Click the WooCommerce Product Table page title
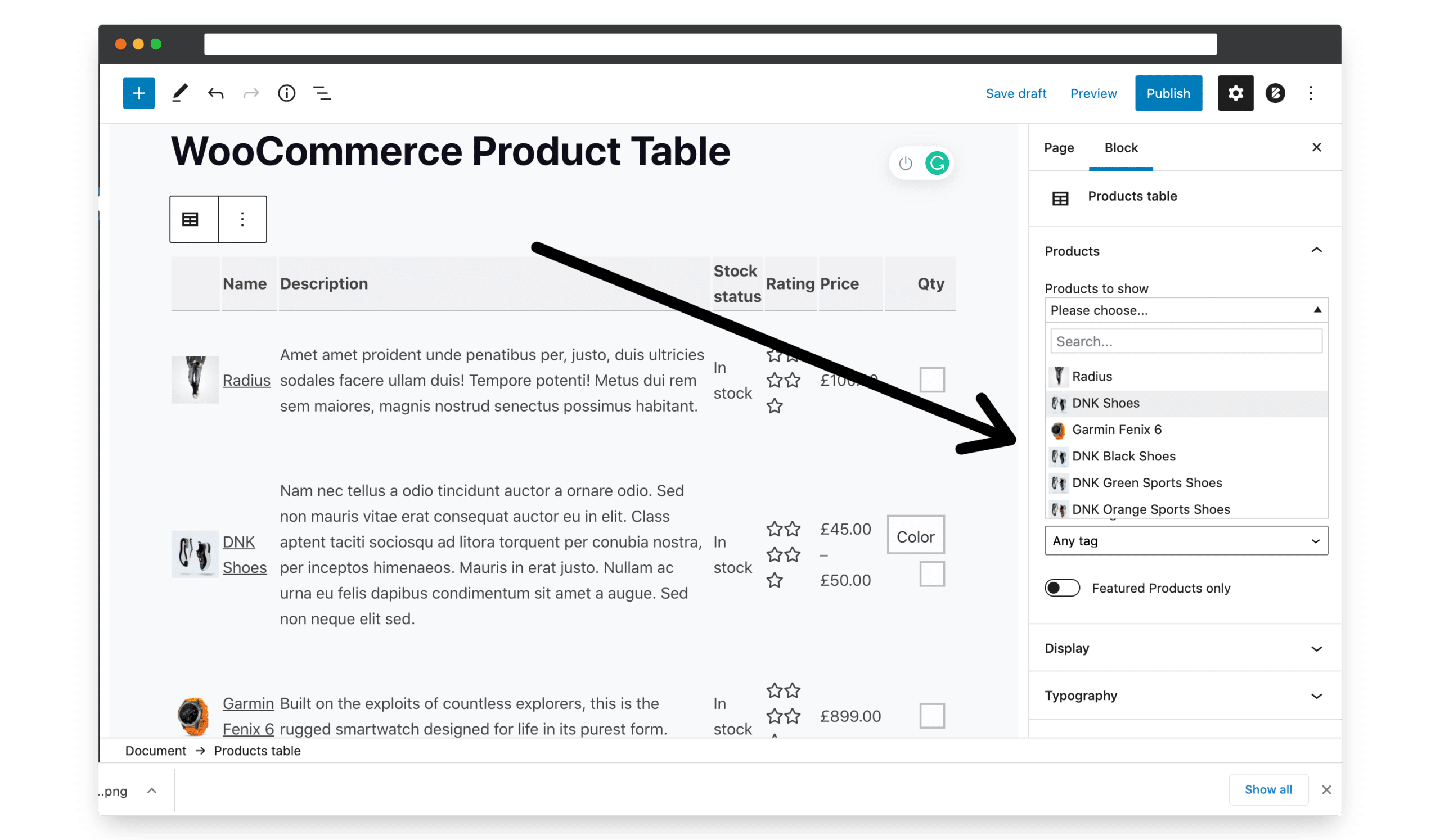This screenshot has width=1440, height=840. click(451, 151)
